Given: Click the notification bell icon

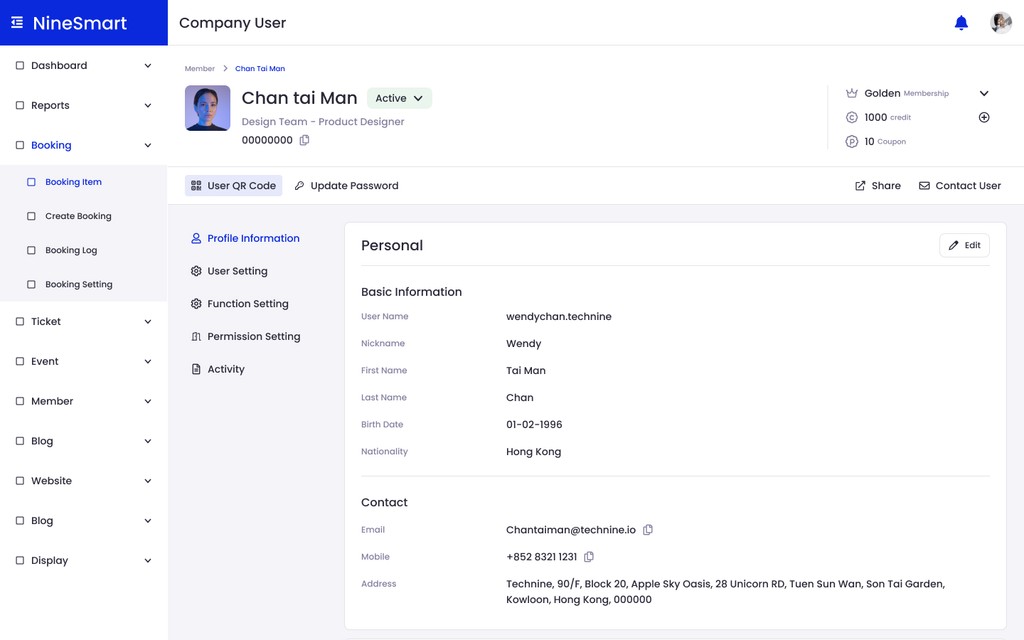Looking at the screenshot, I should point(961,23).
